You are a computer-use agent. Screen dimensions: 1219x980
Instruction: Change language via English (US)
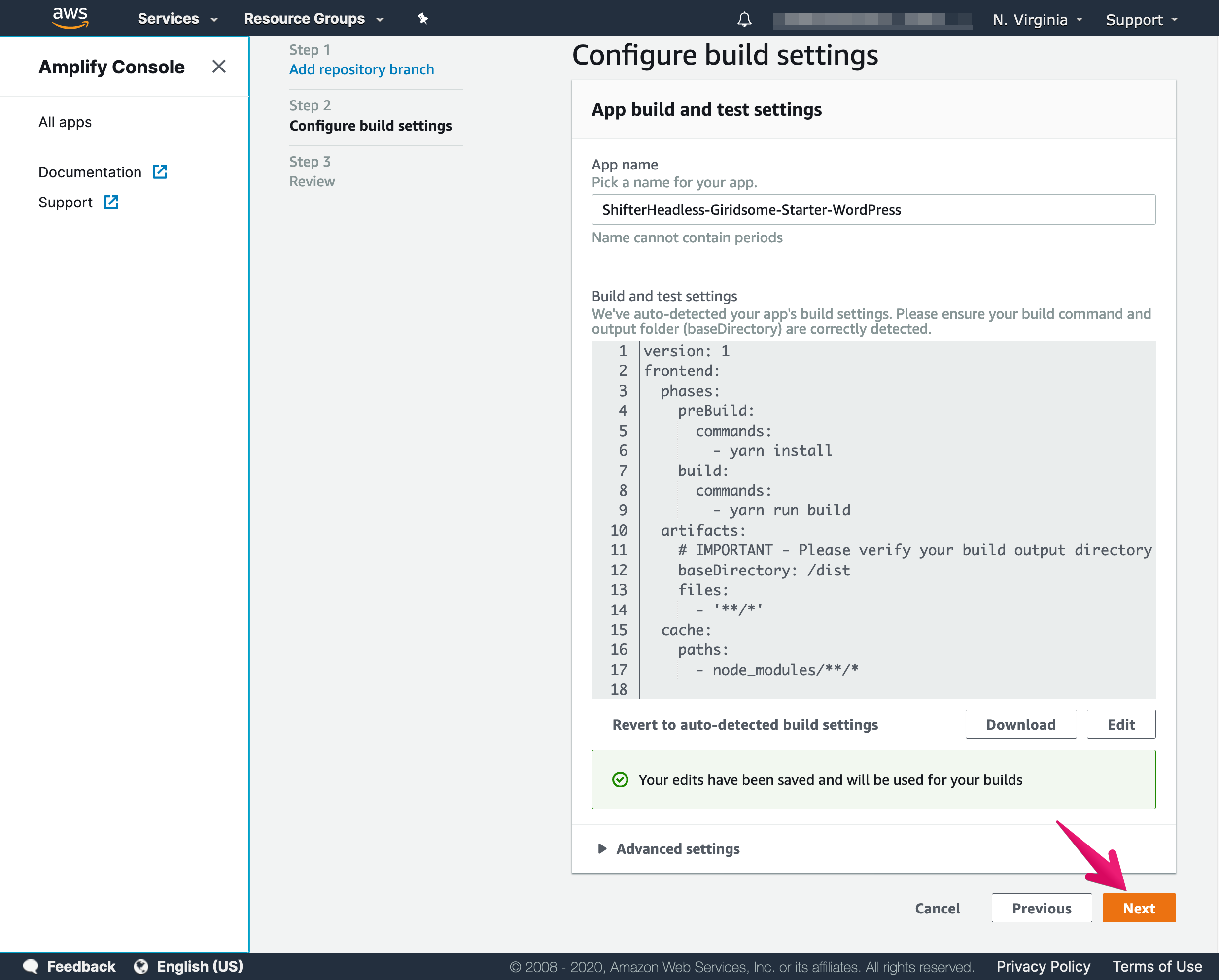[200, 966]
